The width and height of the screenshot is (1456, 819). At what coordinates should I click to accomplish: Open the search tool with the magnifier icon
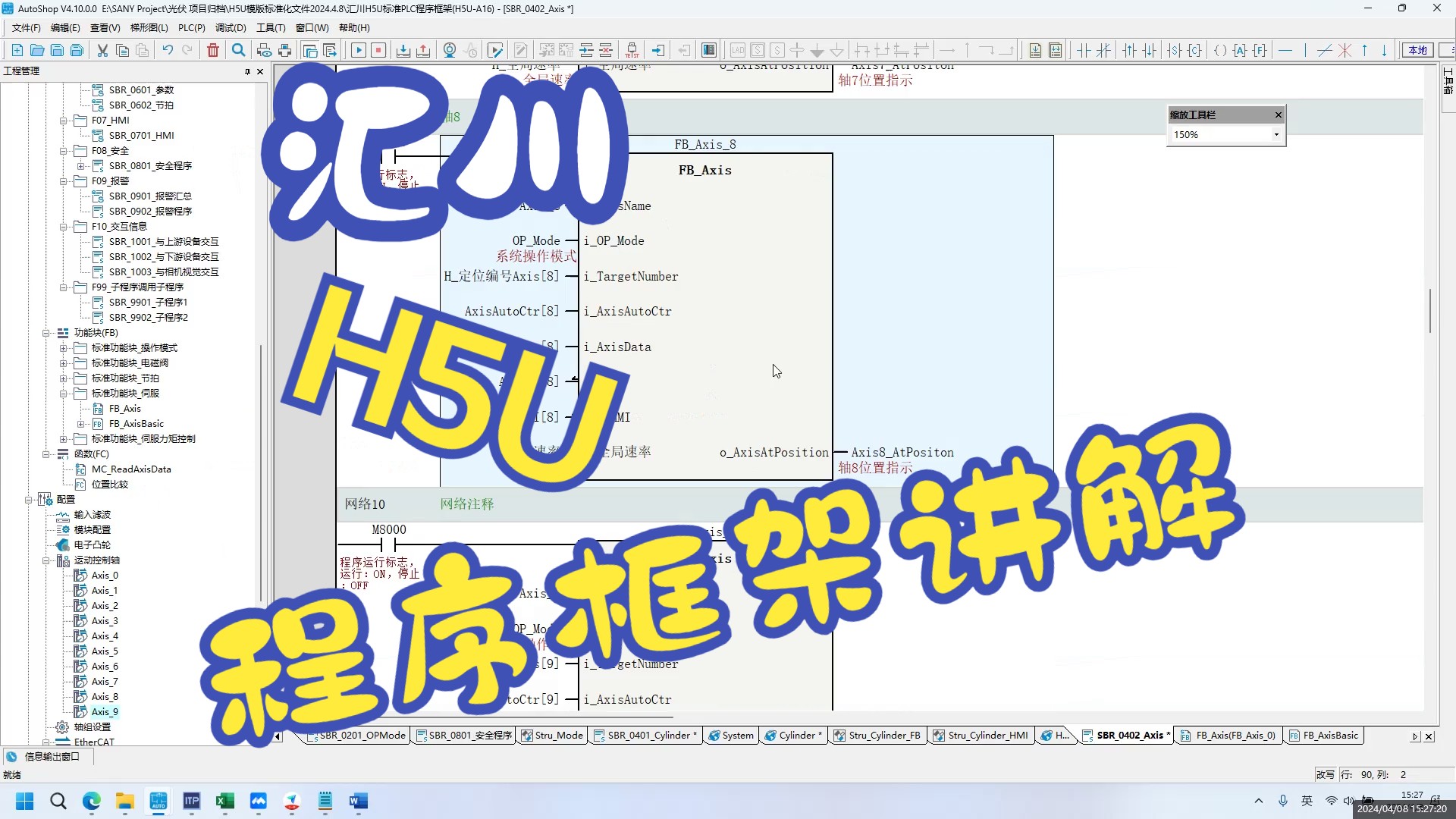pyautogui.click(x=238, y=50)
